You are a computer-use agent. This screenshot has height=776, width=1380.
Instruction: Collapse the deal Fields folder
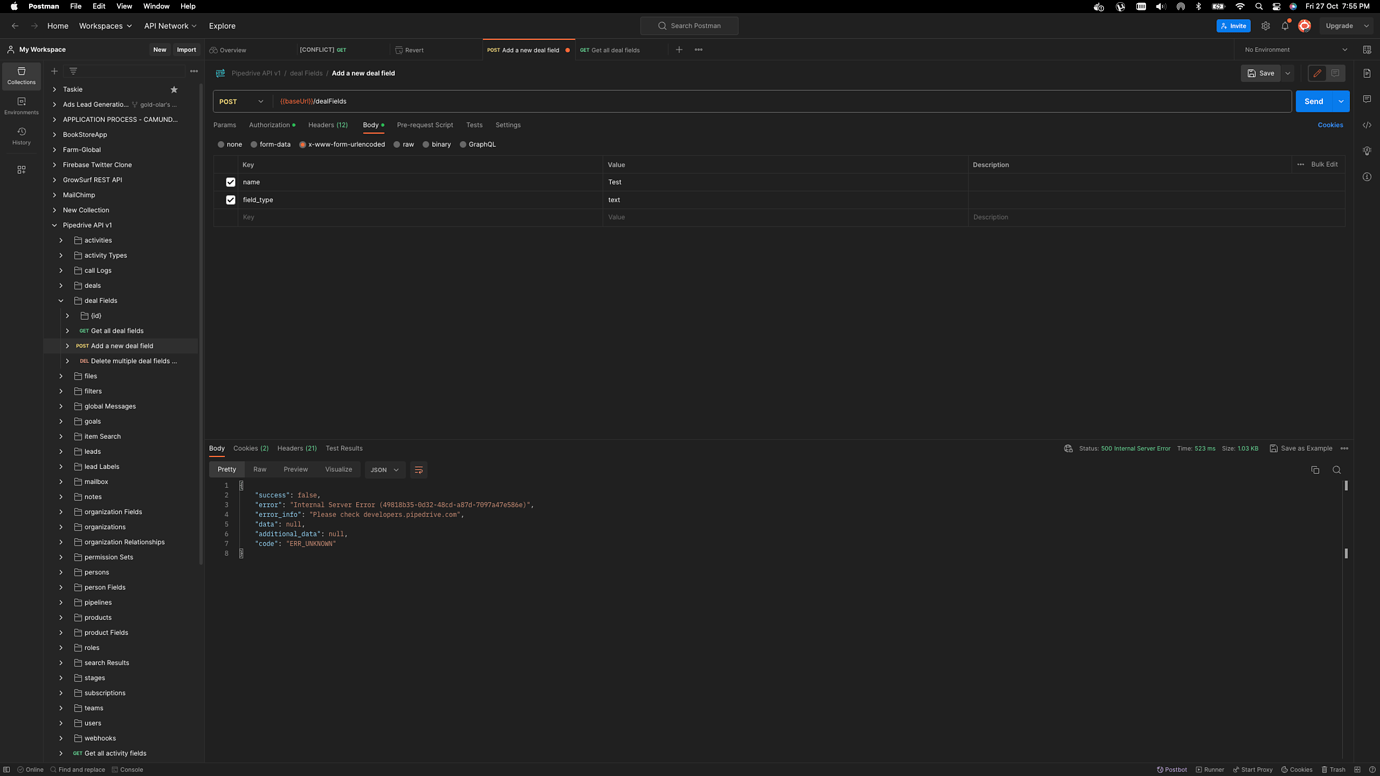coord(61,301)
